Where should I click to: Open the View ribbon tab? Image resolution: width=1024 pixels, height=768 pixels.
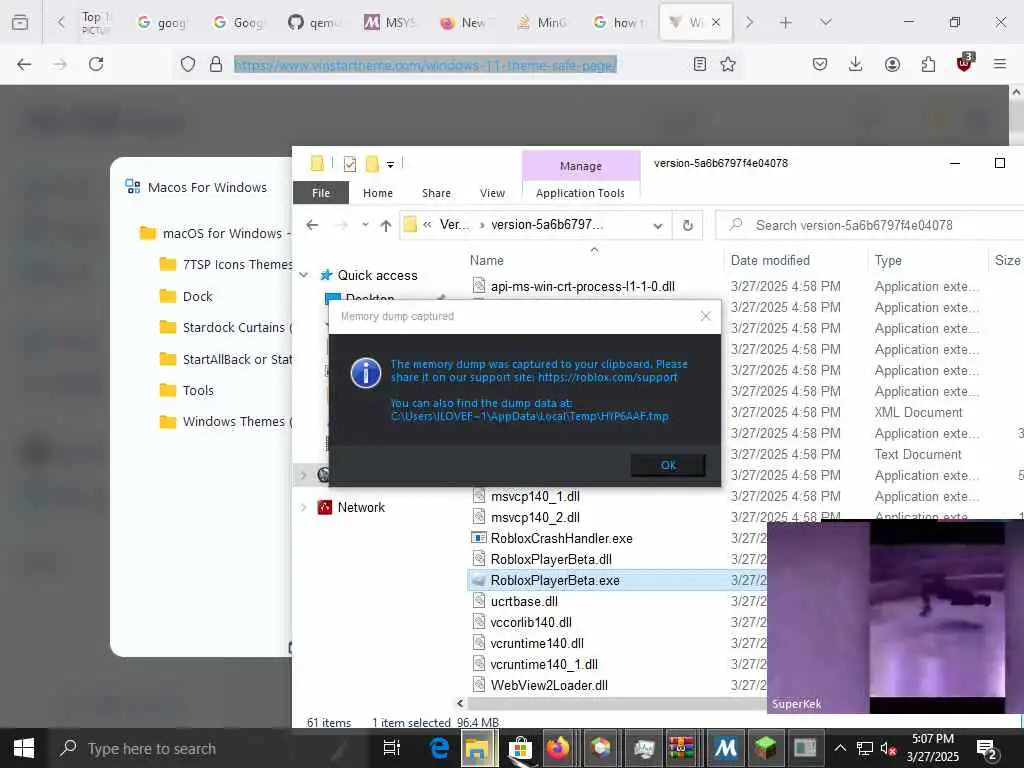(x=492, y=193)
